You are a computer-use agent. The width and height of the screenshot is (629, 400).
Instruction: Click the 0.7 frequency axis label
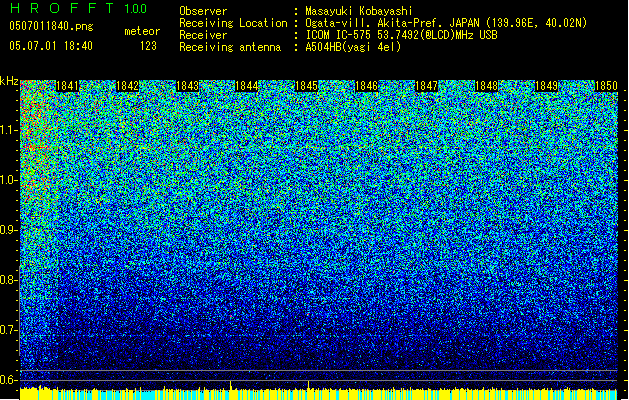[x=9, y=330]
